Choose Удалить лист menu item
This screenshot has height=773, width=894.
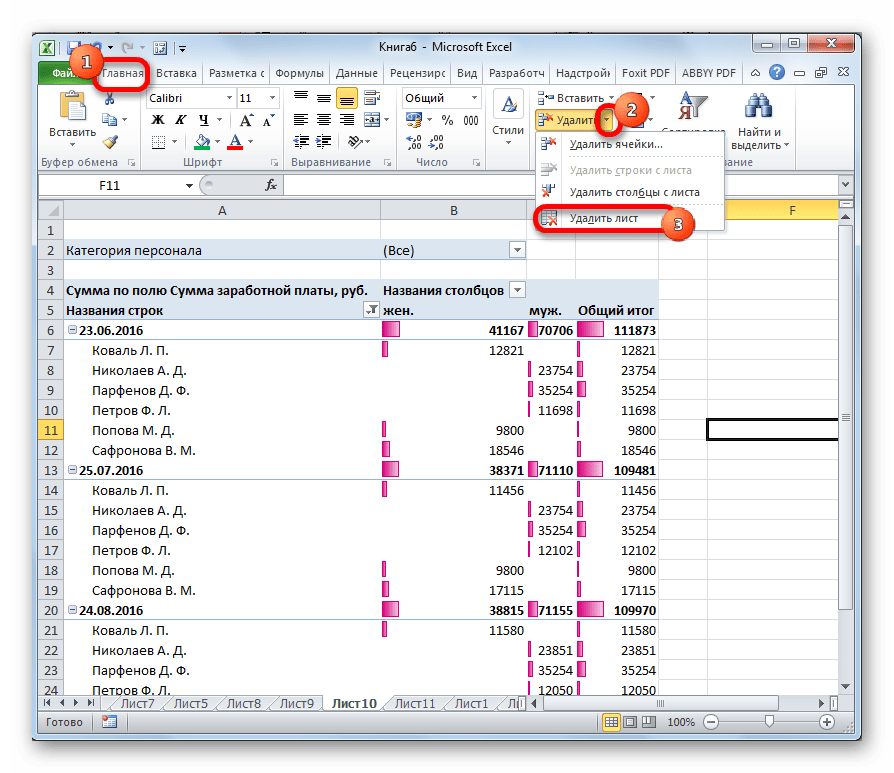point(604,218)
